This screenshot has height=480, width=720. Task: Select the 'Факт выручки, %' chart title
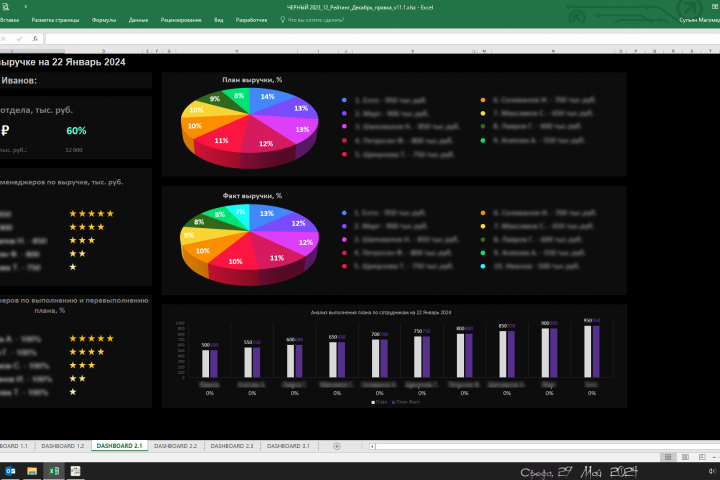click(x=252, y=196)
